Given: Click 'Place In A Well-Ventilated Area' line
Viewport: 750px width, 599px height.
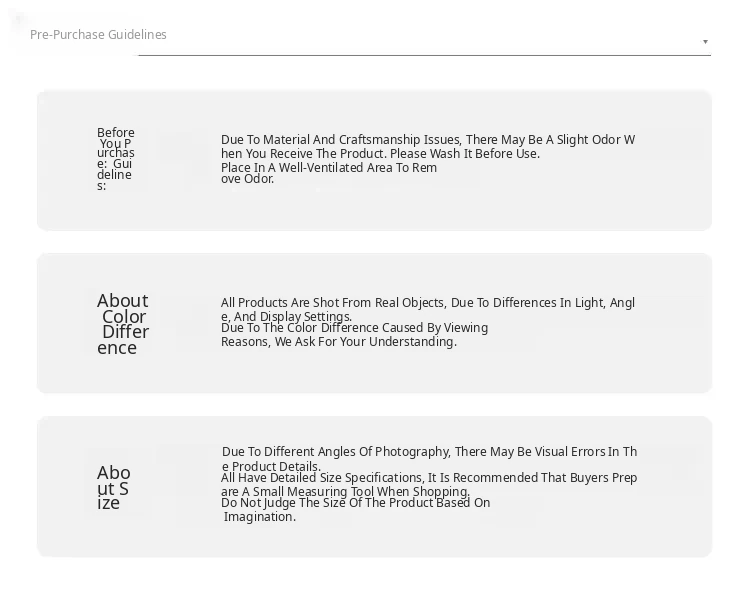Looking at the screenshot, I should point(329,168).
